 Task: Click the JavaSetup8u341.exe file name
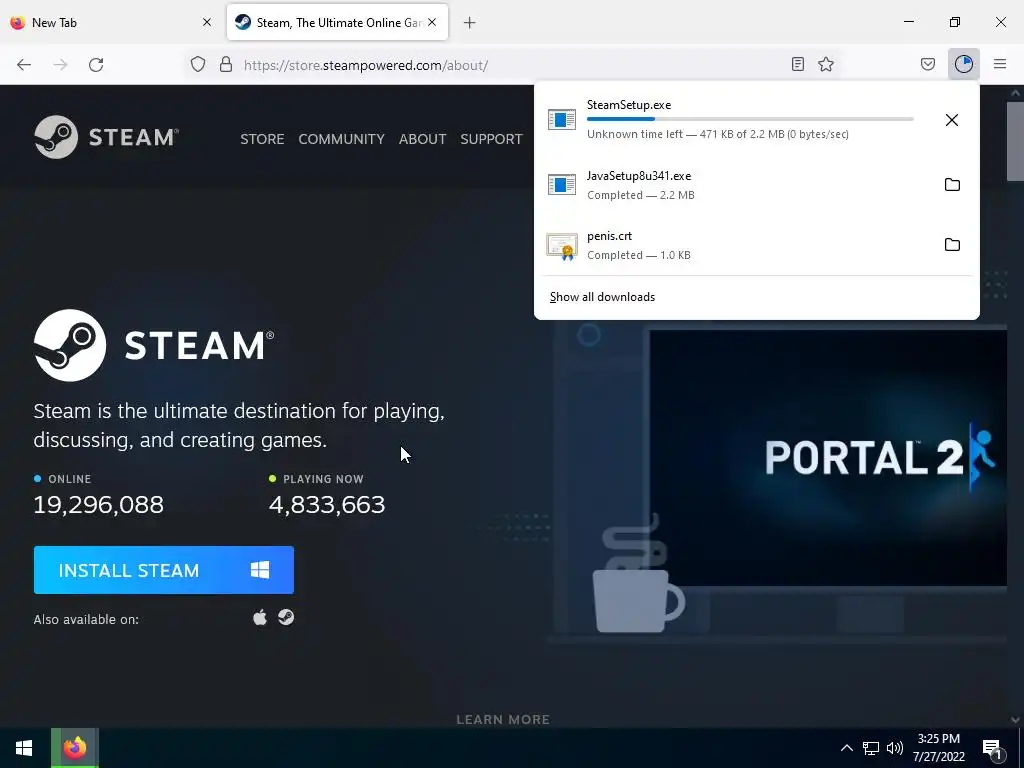coord(639,176)
